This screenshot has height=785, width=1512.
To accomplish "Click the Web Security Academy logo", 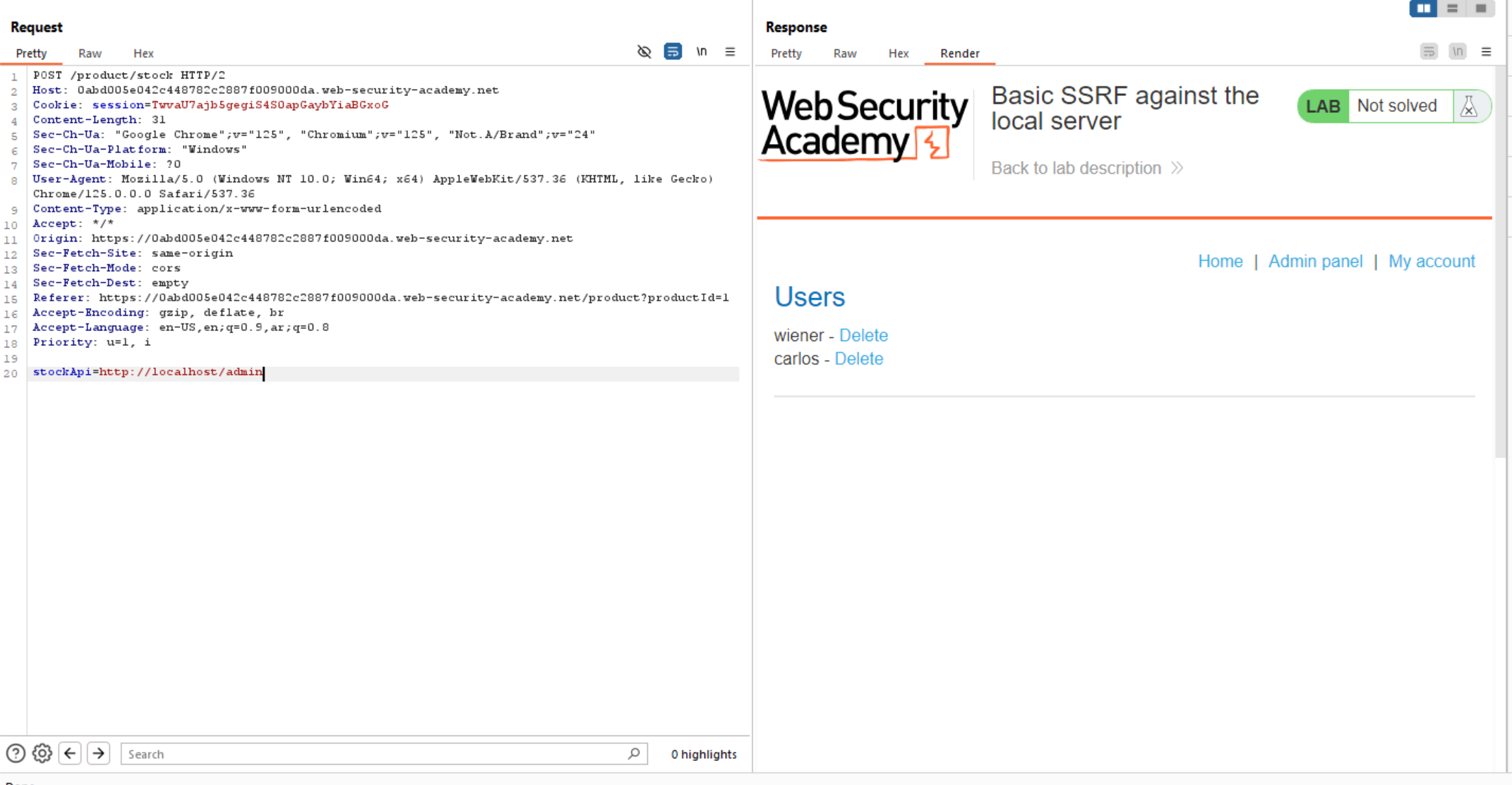I will 863,125.
